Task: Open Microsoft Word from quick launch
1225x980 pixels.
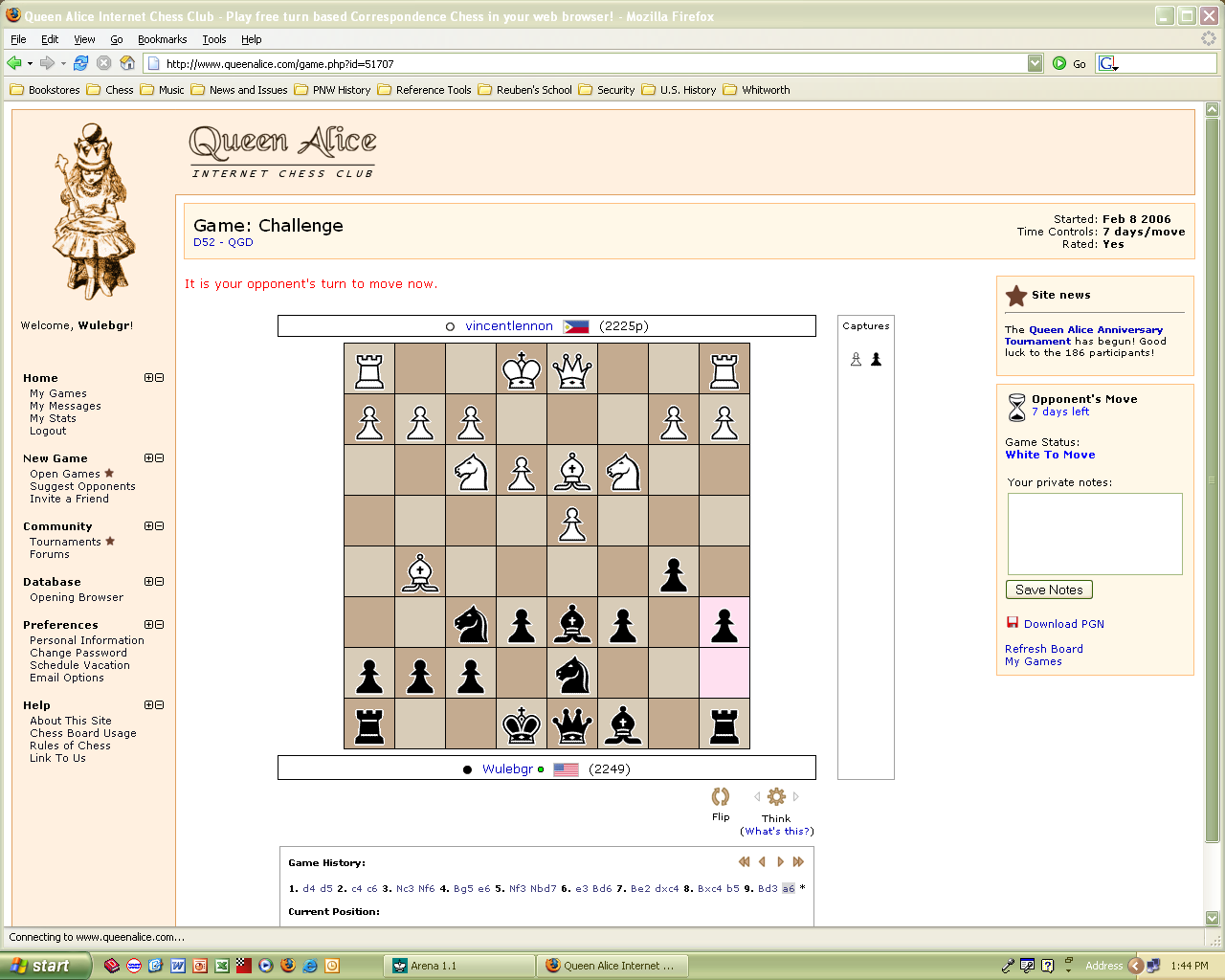Action: (178, 966)
